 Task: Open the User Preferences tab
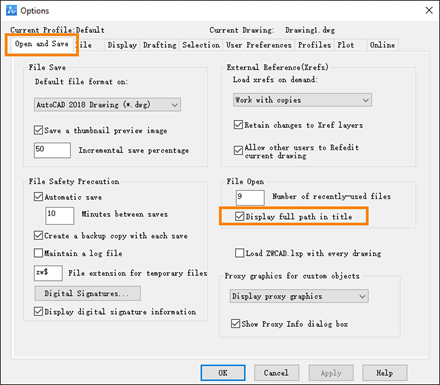pyautogui.click(x=259, y=45)
